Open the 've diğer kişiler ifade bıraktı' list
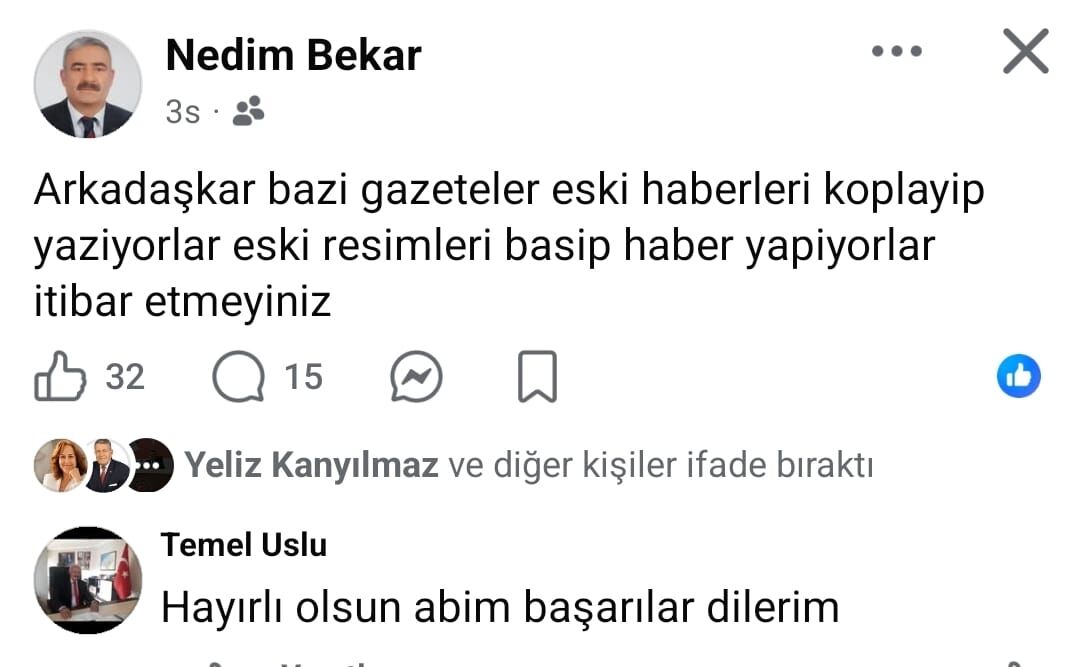 (661, 465)
